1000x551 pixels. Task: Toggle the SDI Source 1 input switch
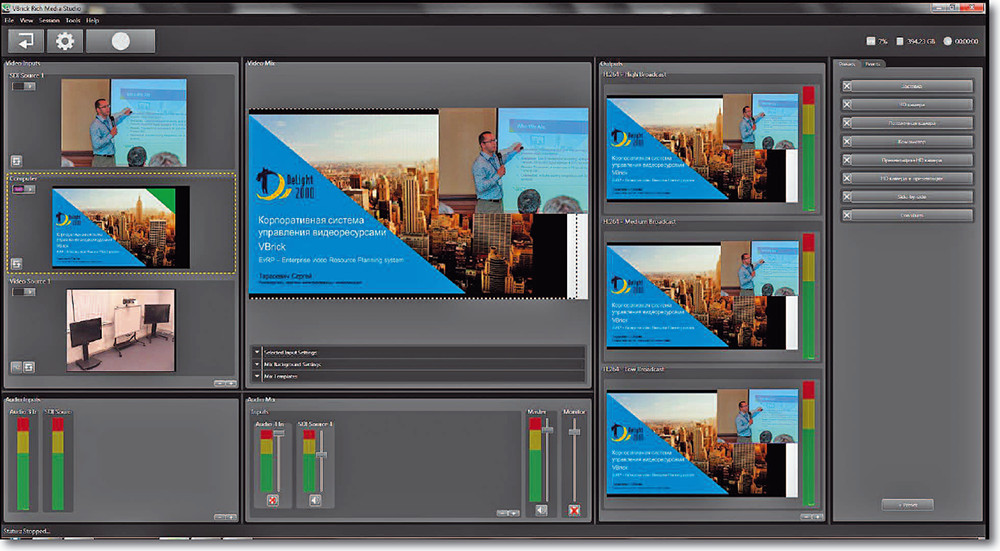23,87
